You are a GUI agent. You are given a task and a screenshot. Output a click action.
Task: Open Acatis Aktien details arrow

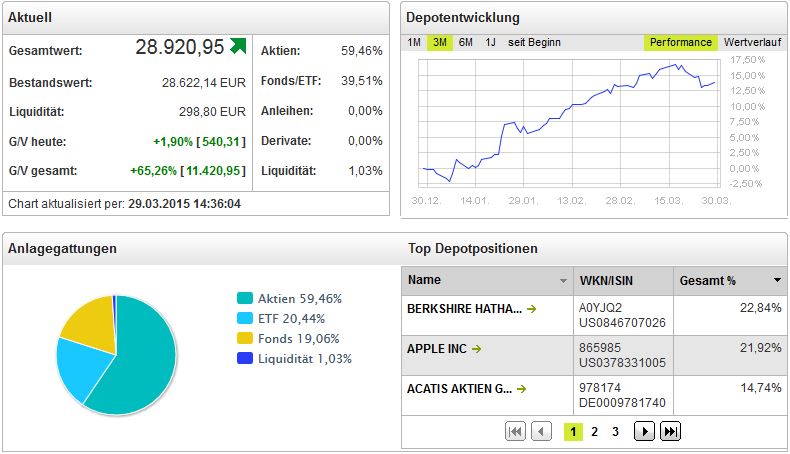(521, 389)
